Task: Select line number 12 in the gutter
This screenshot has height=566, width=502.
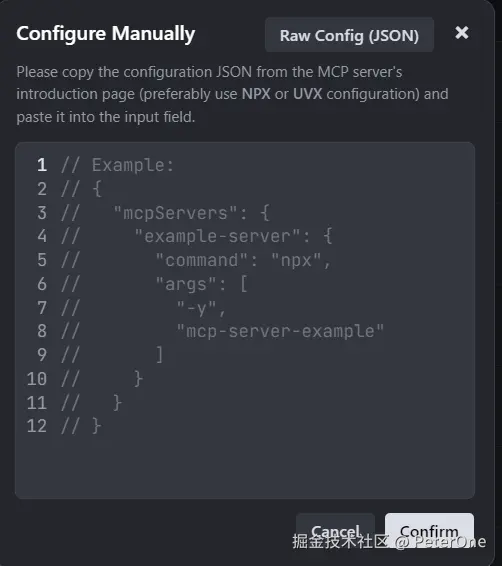Action: pos(37,426)
